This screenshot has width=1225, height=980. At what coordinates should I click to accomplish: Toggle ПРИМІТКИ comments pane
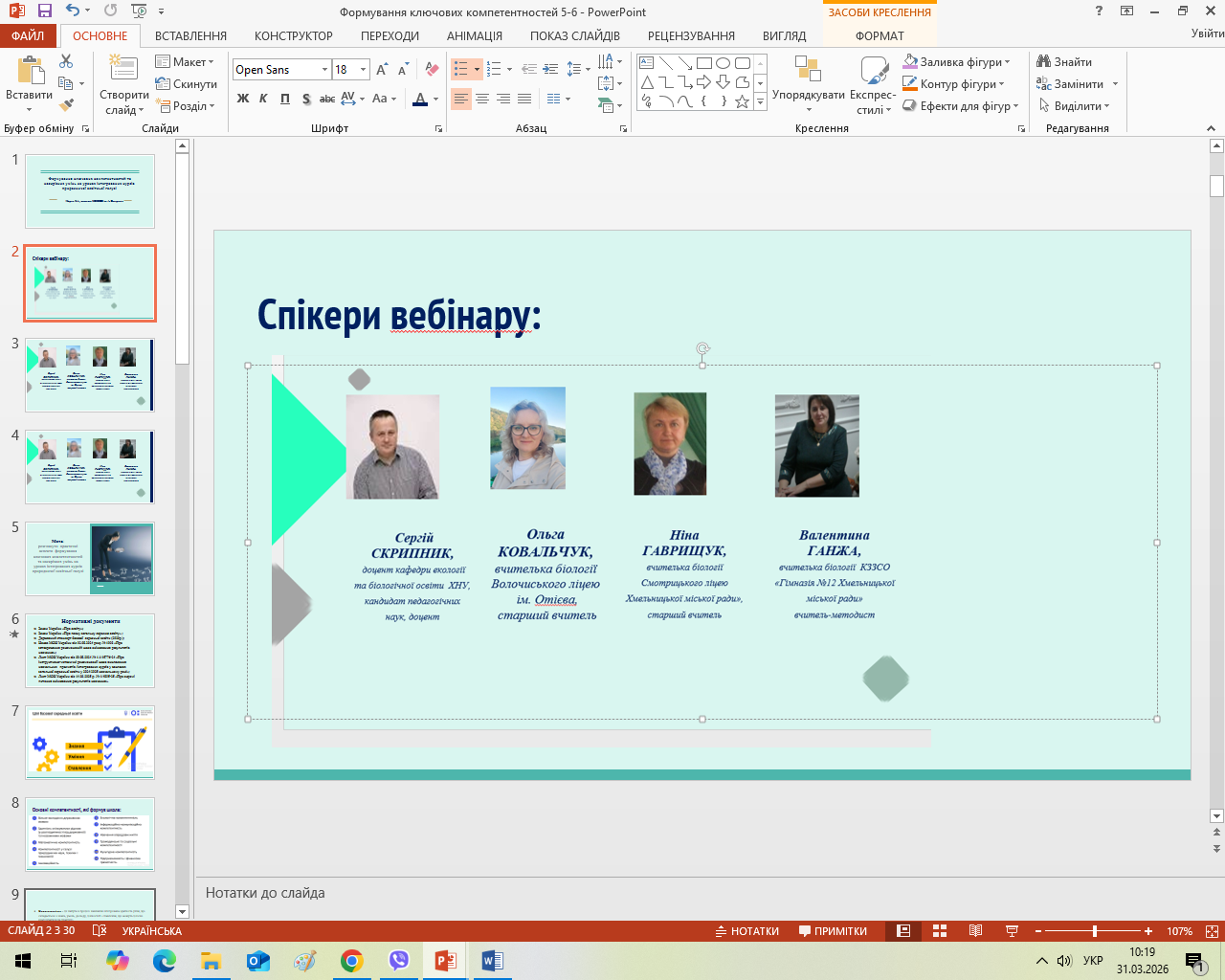point(833,931)
